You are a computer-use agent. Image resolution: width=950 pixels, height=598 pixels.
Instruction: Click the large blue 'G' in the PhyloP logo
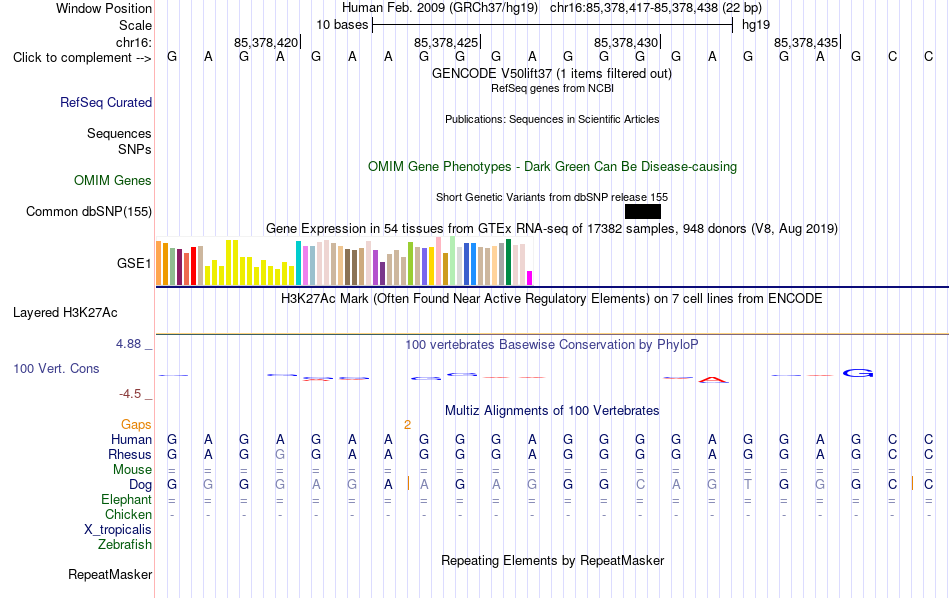point(858,373)
